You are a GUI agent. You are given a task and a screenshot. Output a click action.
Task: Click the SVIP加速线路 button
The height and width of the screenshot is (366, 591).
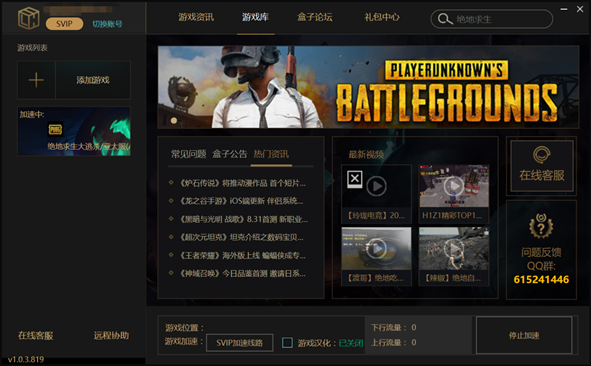point(240,343)
